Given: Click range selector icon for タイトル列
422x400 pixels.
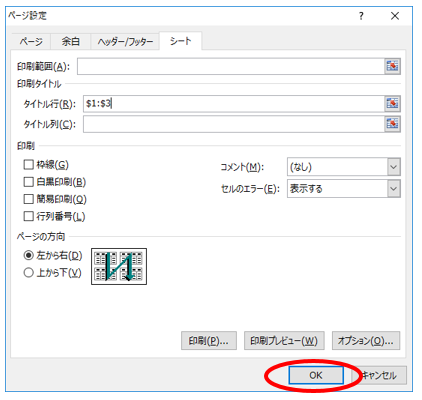Looking at the screenshot, I should [392, 124].
